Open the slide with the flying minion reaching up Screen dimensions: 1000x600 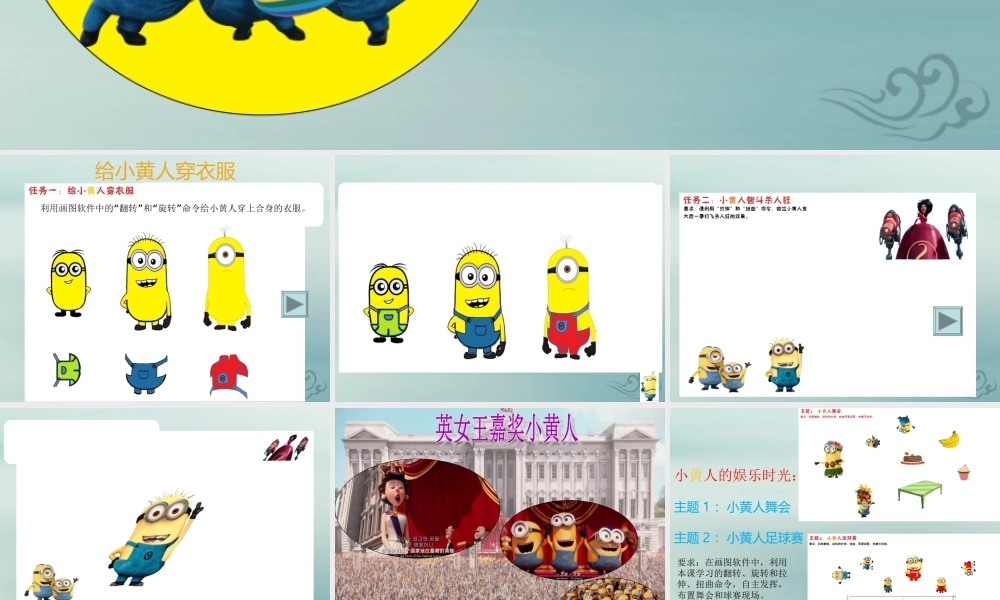click(x=165, y=504)
